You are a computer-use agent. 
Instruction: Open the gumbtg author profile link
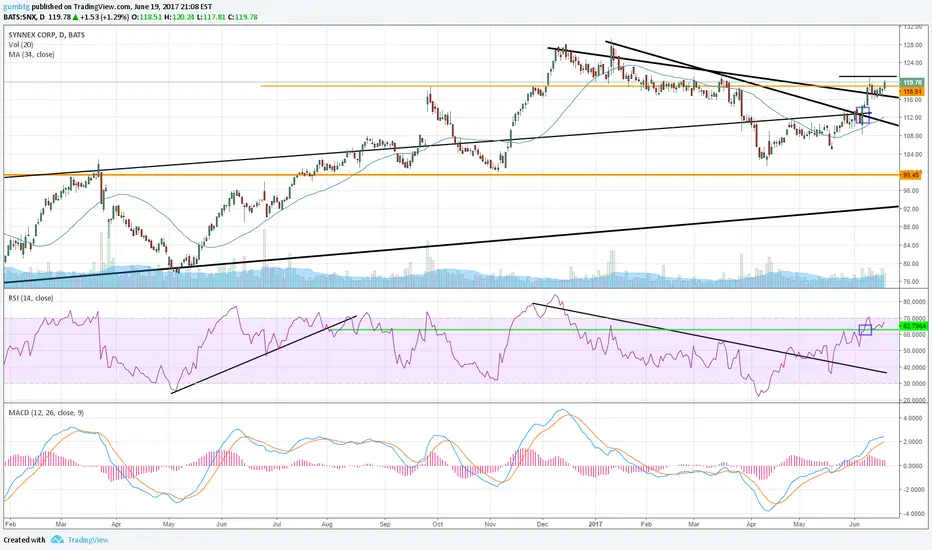(16, 7)
